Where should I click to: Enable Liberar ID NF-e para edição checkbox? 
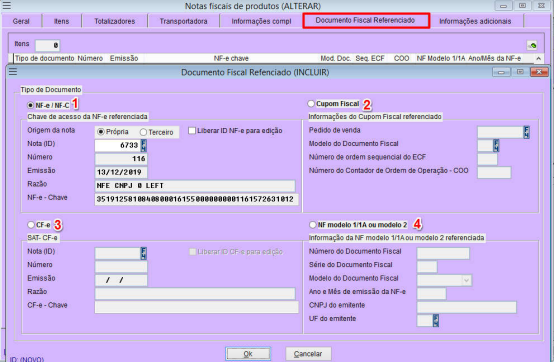[192, 131]
